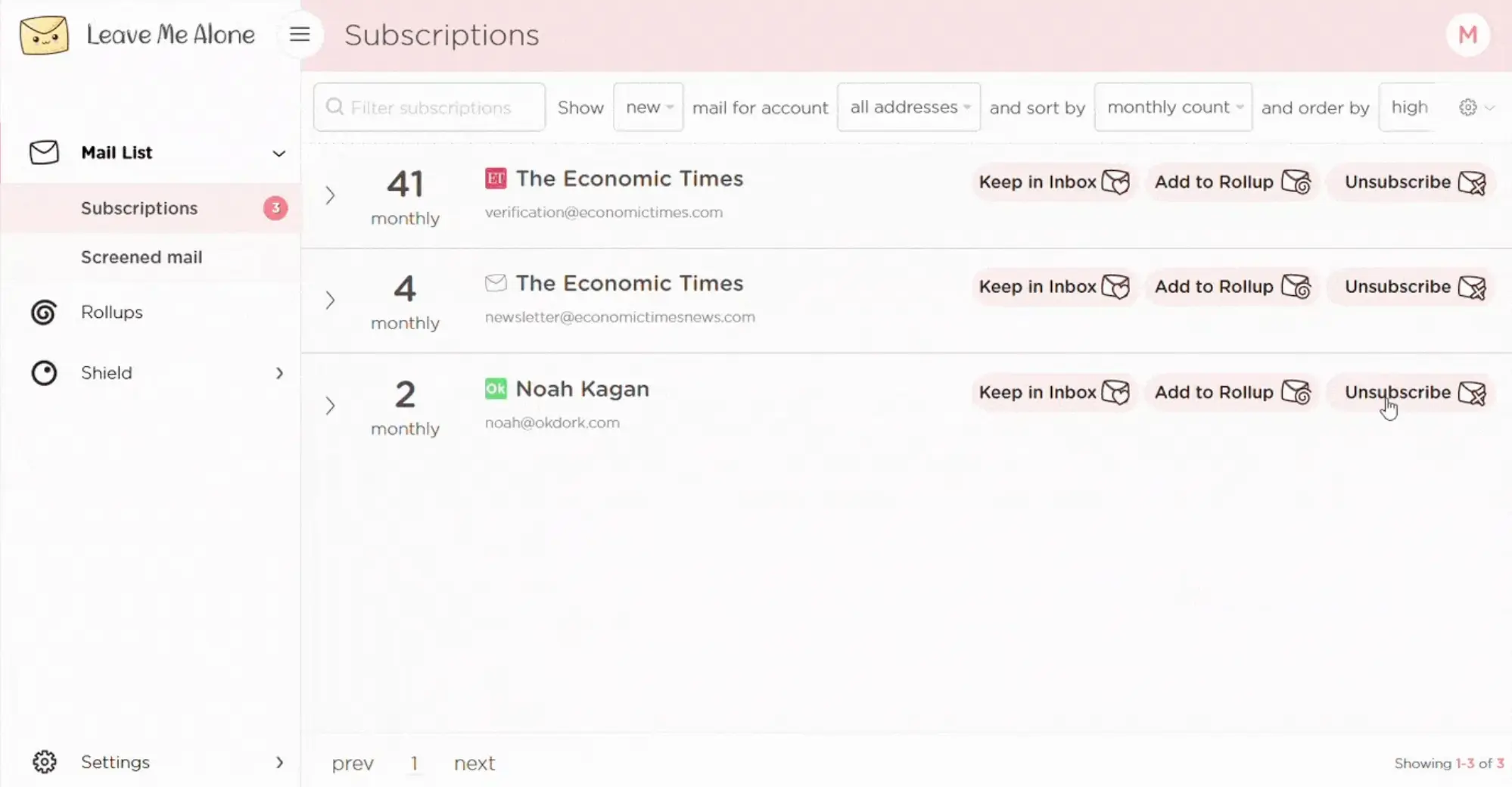Image resolution: width=1512 pixels, height=787 pixels.
Task: Click the Leave Me Alone envelope logo
Action: pyautogui.click(x=44, y=35)
